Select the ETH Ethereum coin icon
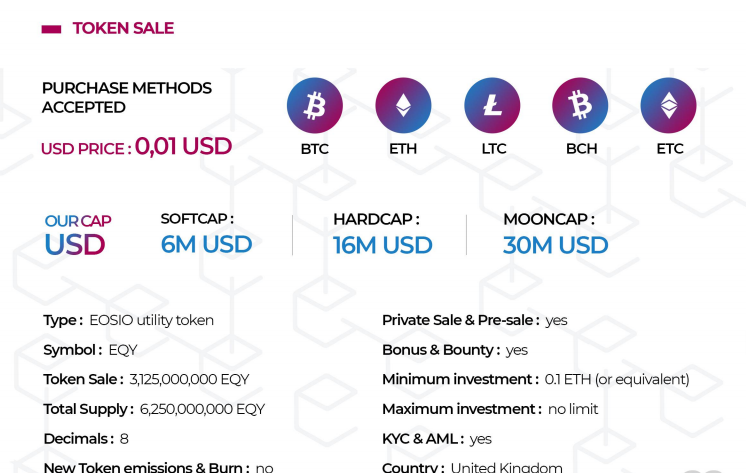The height and width of the screenshot is (473, 746). coord(403,105)
